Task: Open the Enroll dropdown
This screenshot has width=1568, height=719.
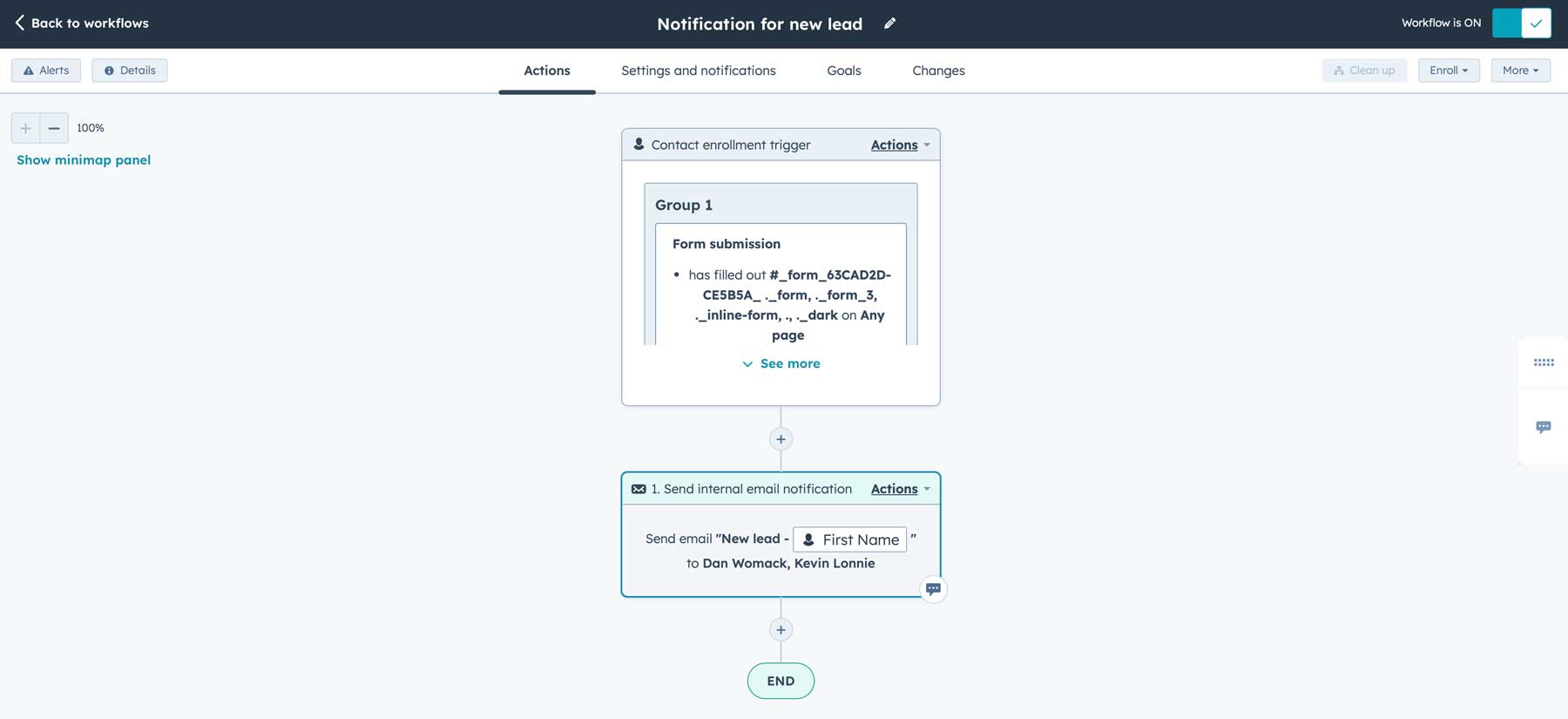Action: [x=1448, y=71]
